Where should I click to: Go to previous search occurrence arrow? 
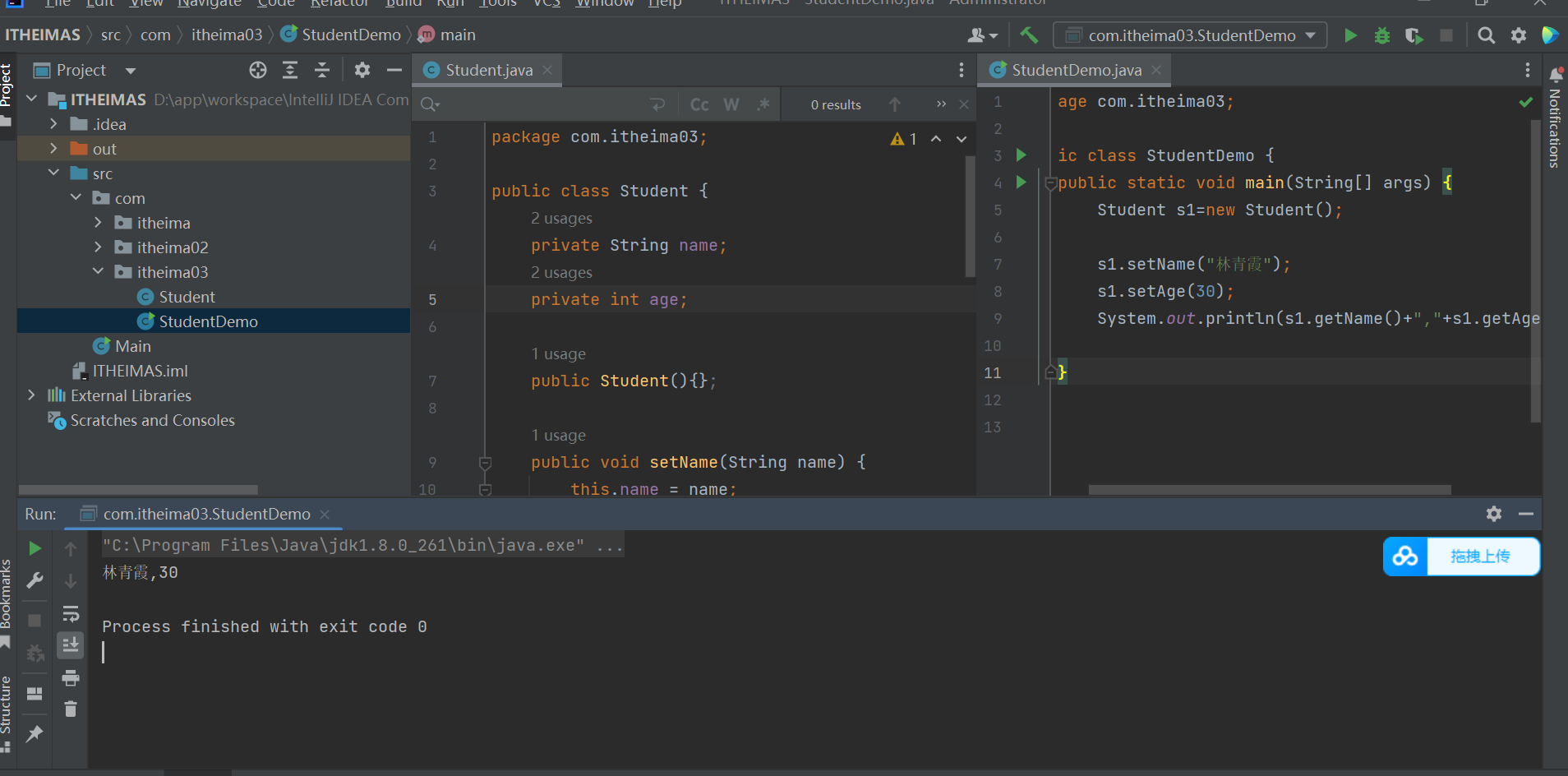(895, 104)
